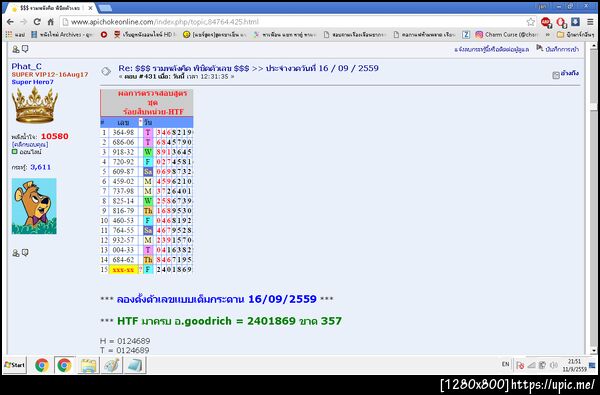Open the non-highlighted Chrome taskbar icon
The image size is (600, 395).
pos(42,365)
